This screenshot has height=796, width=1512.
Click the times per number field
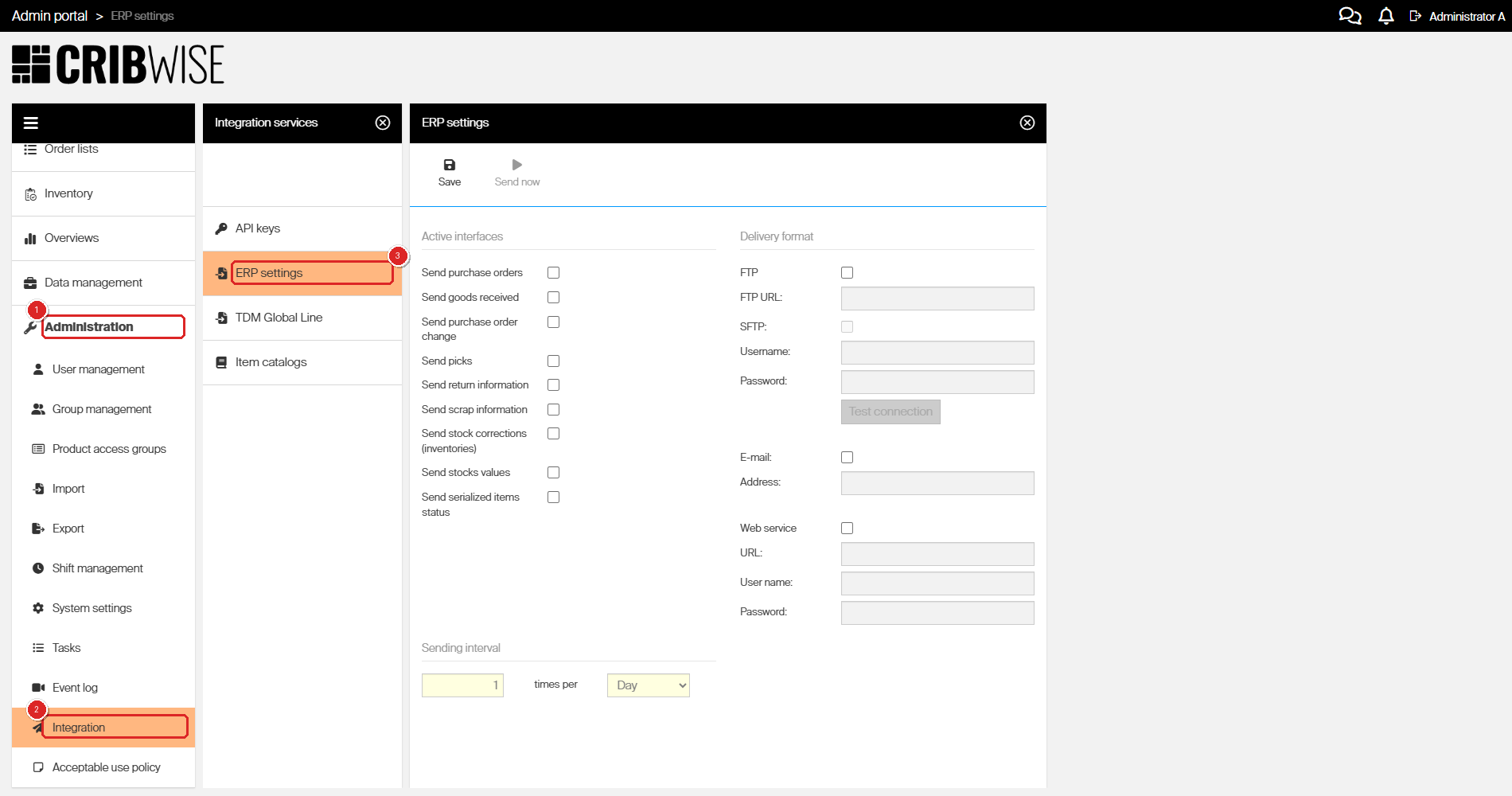(462, 685)
